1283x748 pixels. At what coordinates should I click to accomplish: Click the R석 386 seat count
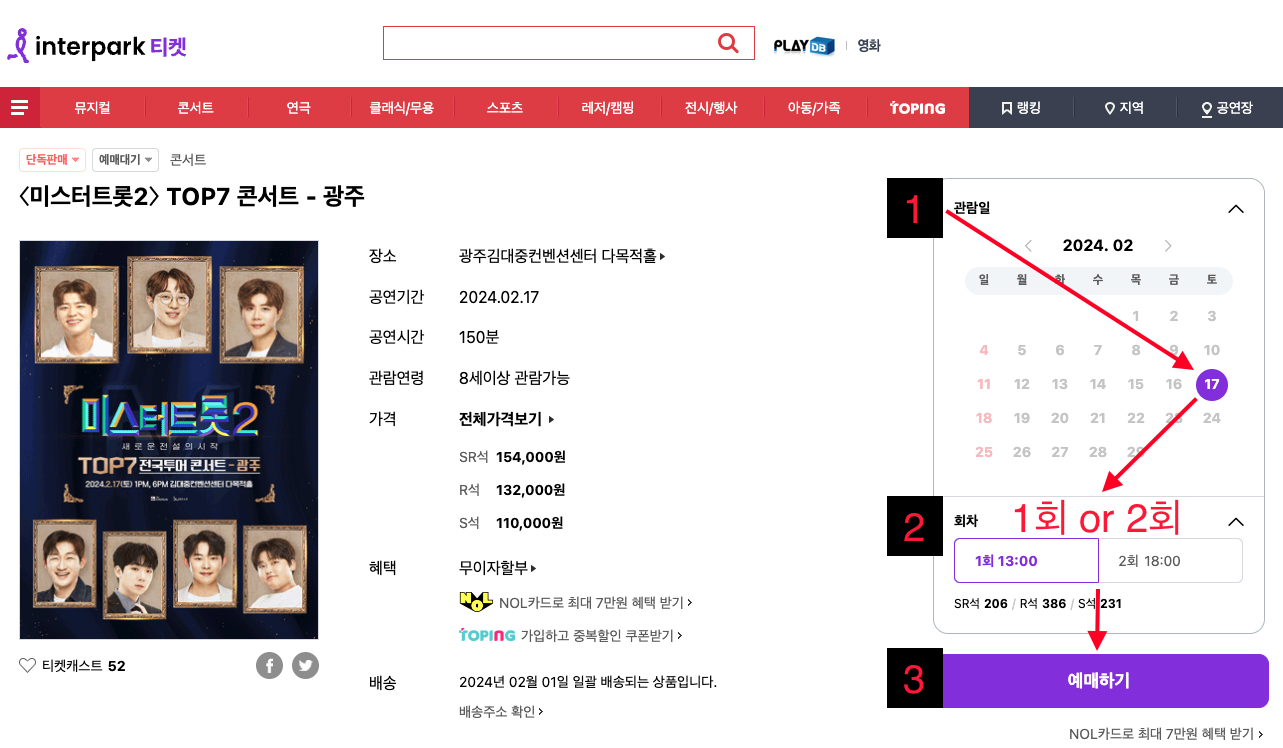coord(1043,604)
